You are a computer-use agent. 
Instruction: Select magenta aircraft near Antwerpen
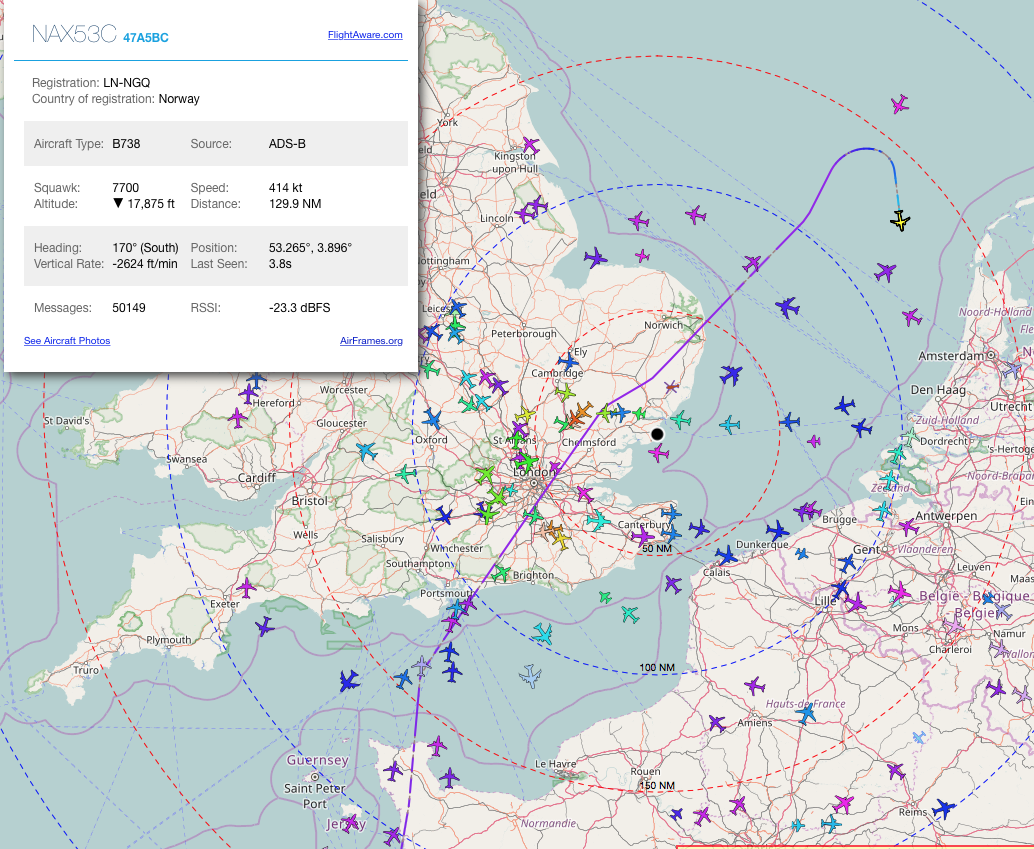pyautogui.click(x=908, y=527)
